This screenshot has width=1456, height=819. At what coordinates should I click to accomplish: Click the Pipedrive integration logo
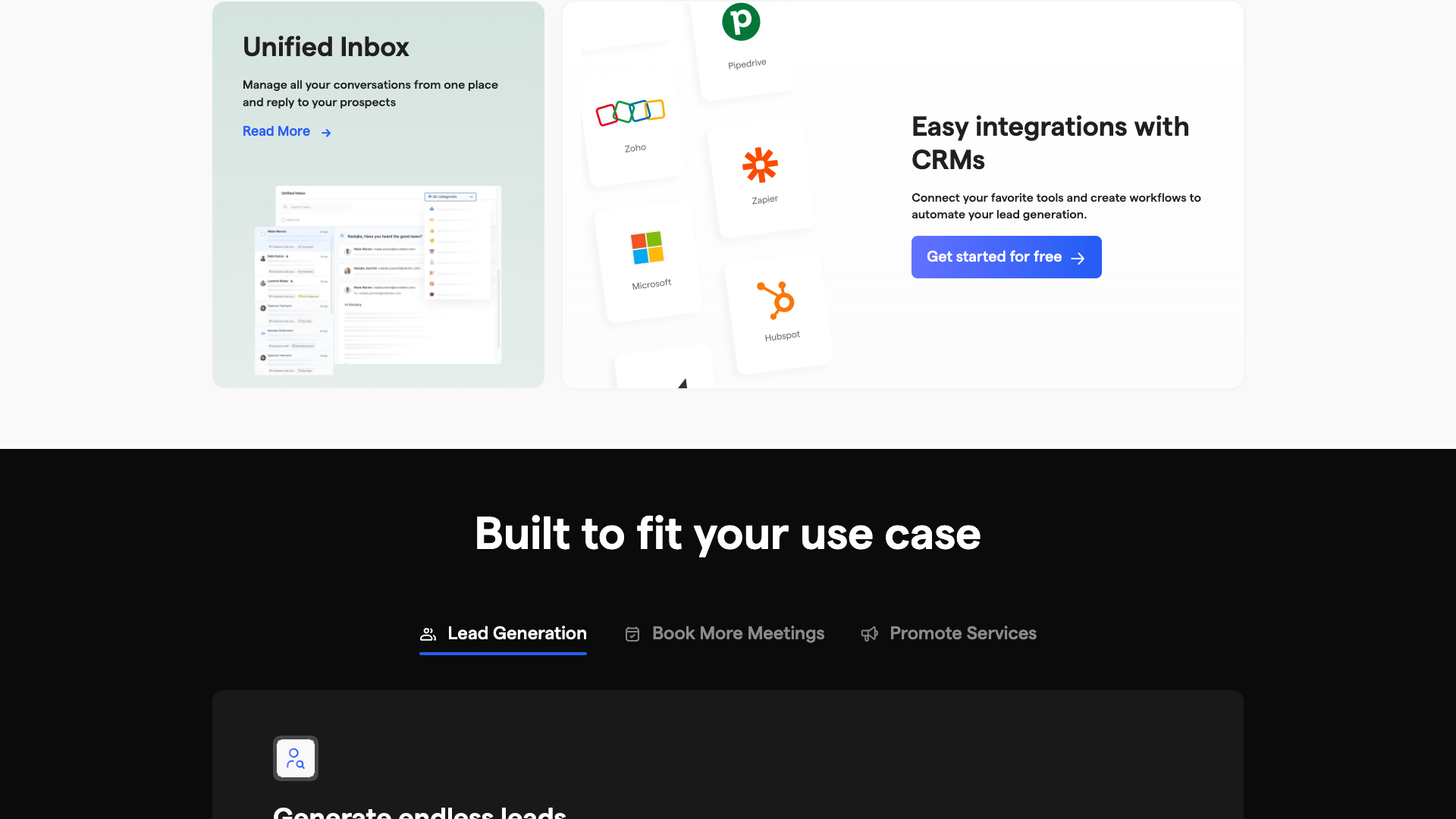(742, 23)
